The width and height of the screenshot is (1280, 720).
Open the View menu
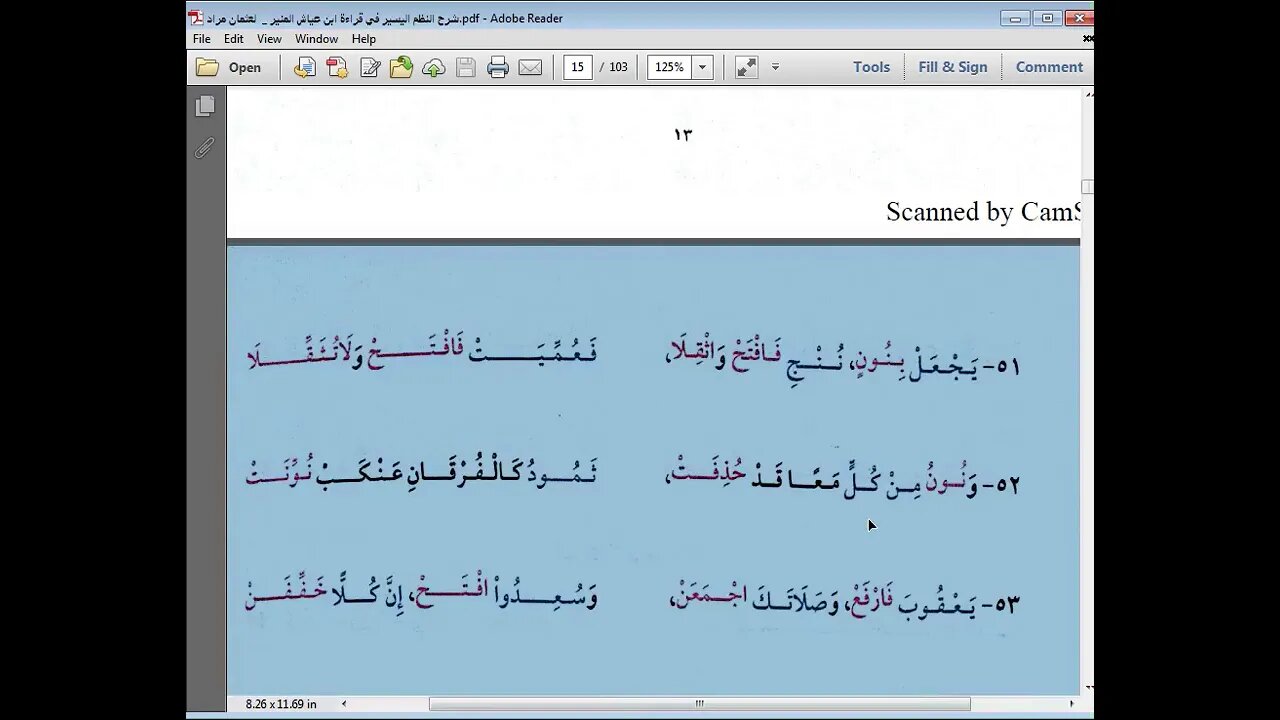(x=269, y=39)
